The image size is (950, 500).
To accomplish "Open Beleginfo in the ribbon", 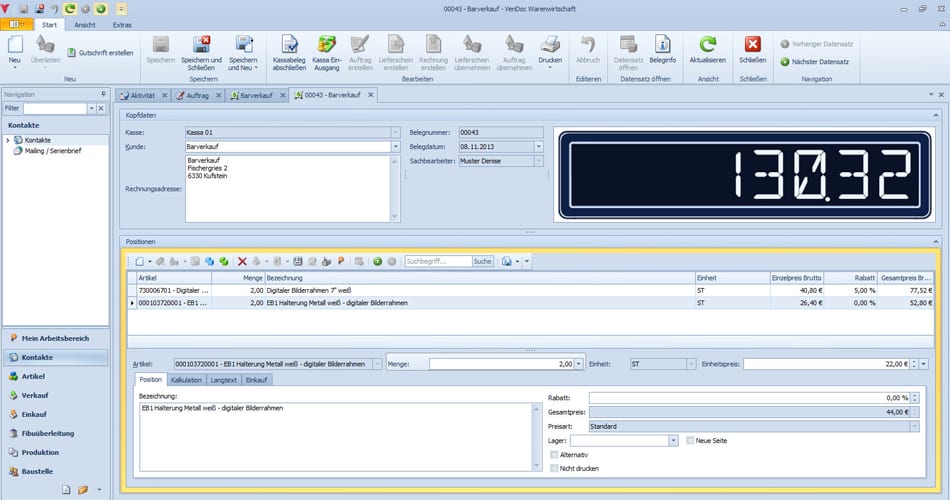I will (x=662, y=45).
